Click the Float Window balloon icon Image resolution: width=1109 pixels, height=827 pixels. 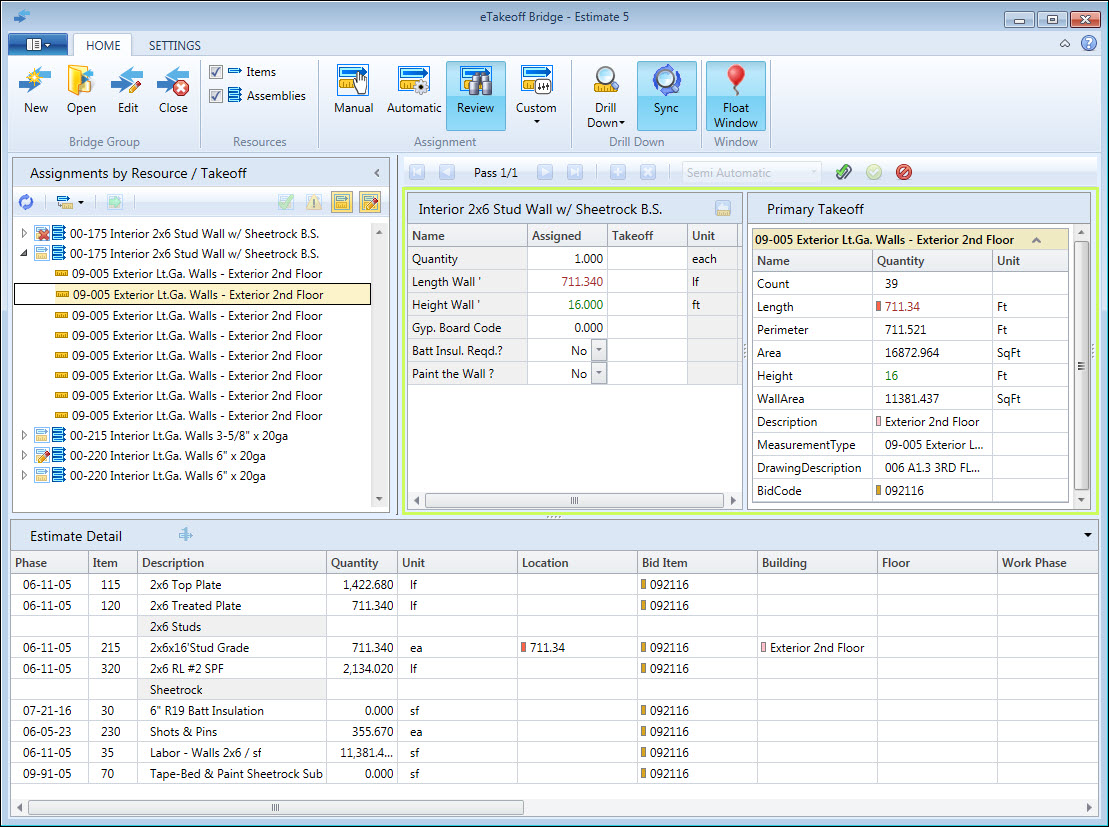pos(735,82)
